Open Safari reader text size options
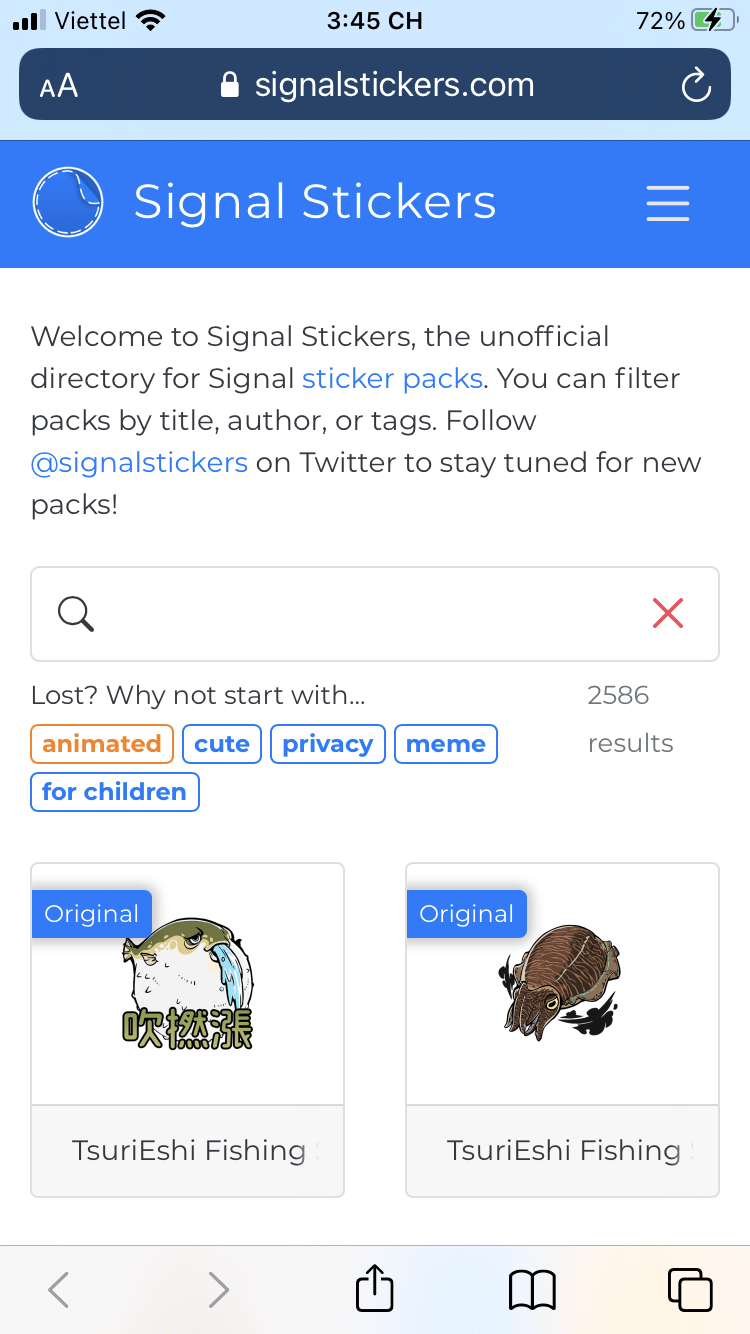750x1334 pixels. point(59,86)
